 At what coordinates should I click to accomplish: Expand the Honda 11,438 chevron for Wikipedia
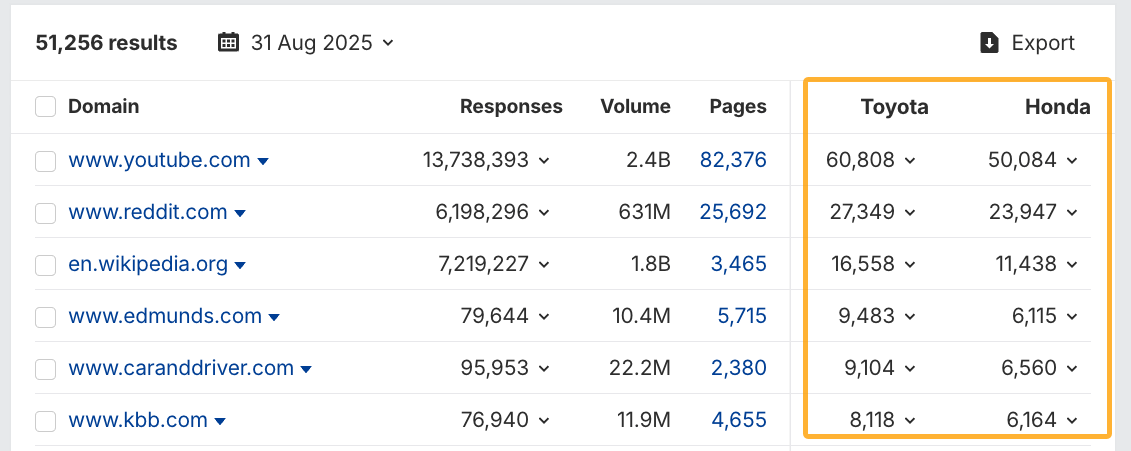[x=1072, y=265]
